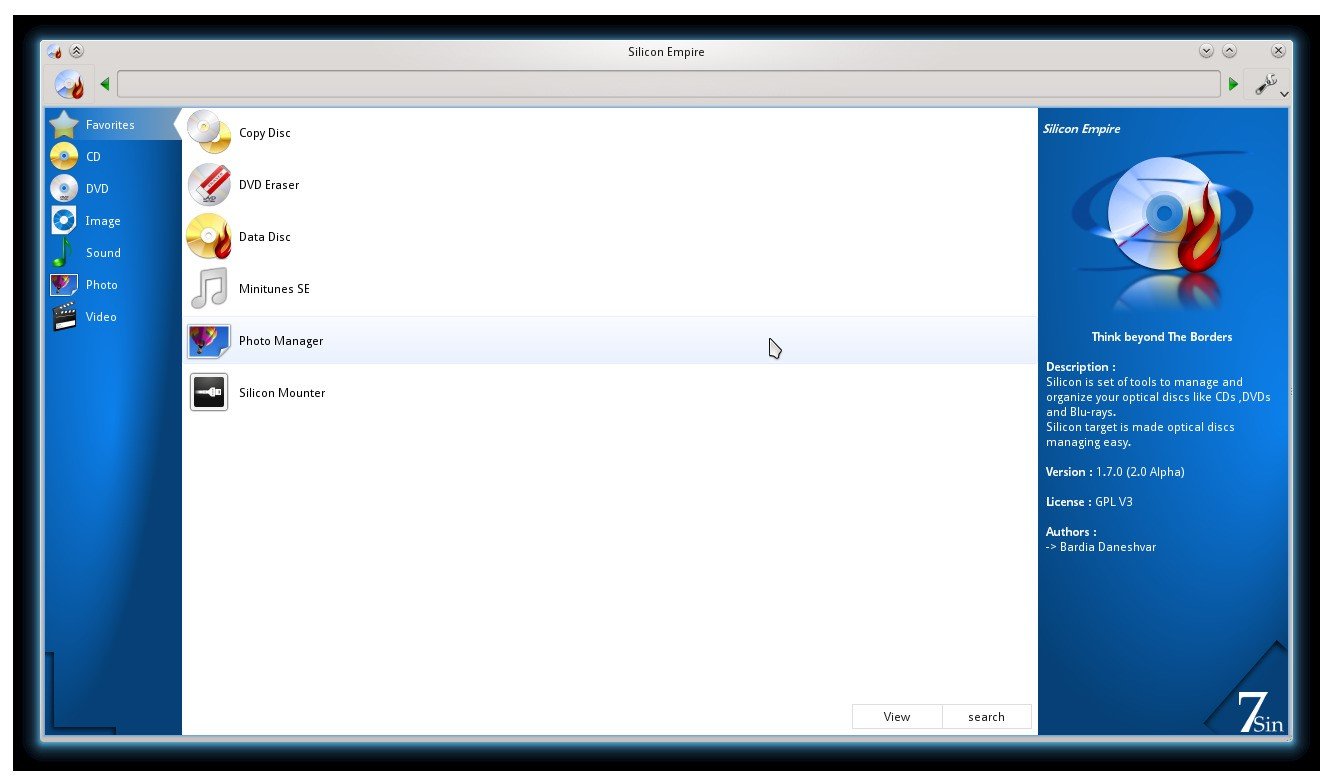Select the Silicon Mounter text
Viewport: 1333px width, 782px height.
(282, 393)
